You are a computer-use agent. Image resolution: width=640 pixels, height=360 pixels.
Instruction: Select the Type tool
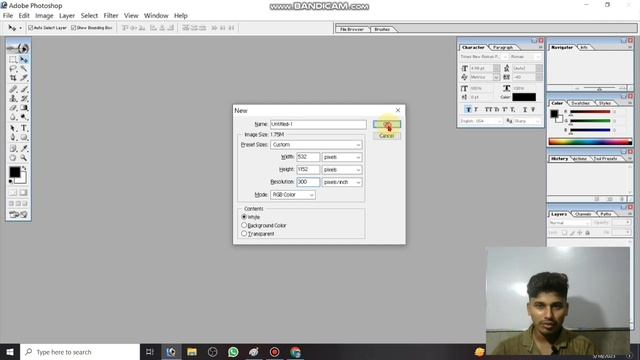[24, 128]
